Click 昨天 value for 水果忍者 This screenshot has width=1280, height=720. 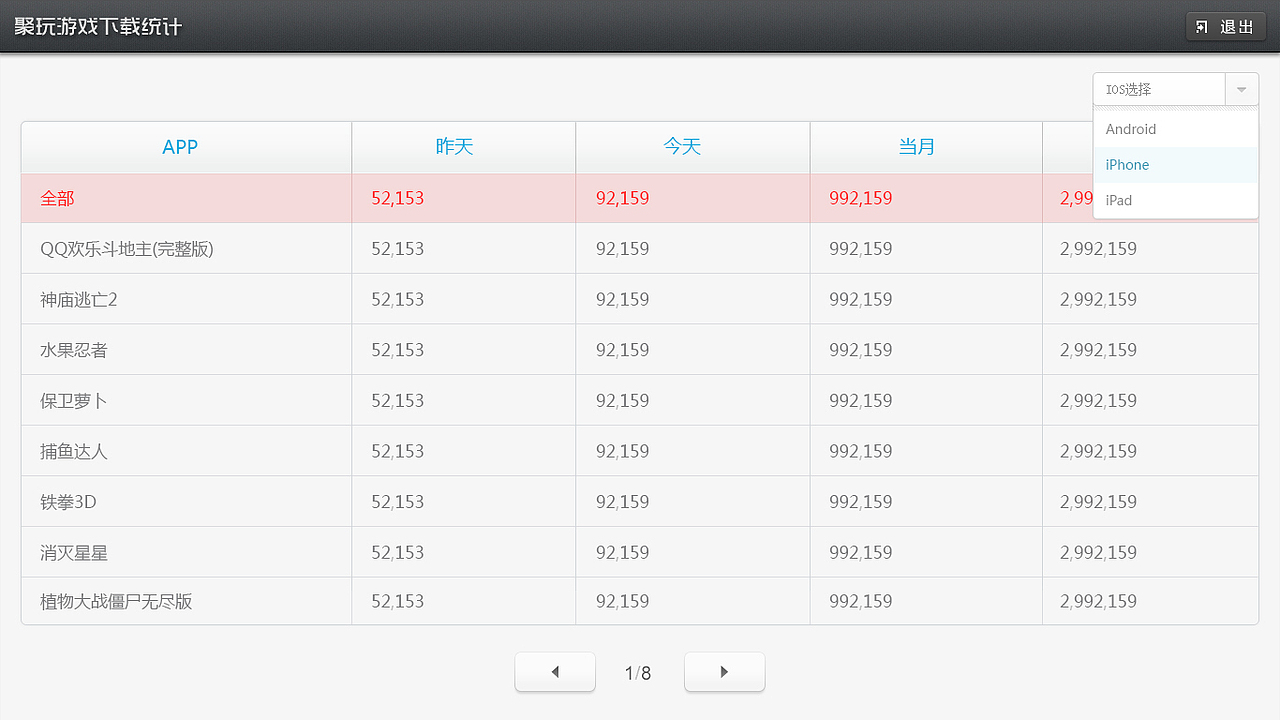point(398,350)
